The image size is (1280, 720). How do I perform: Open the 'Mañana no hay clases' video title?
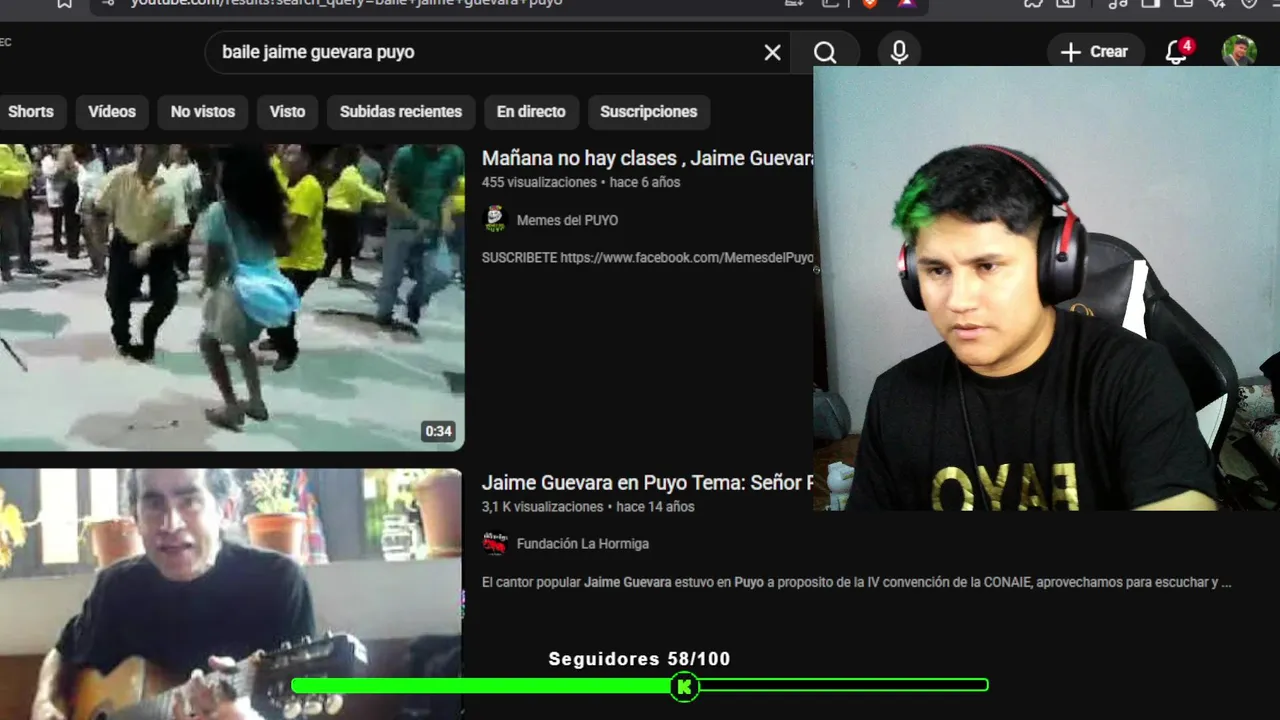tap(647, 158)
